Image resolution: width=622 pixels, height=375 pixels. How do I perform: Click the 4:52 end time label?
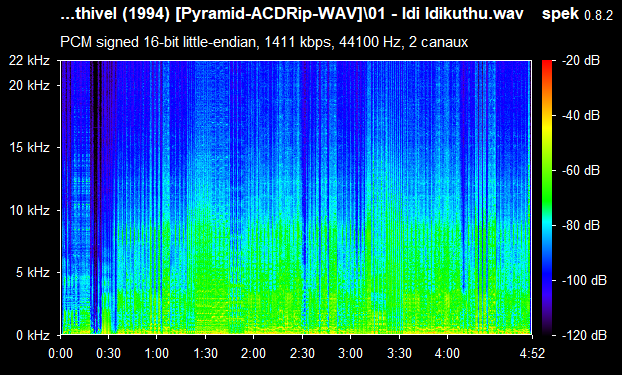[533, 353]
